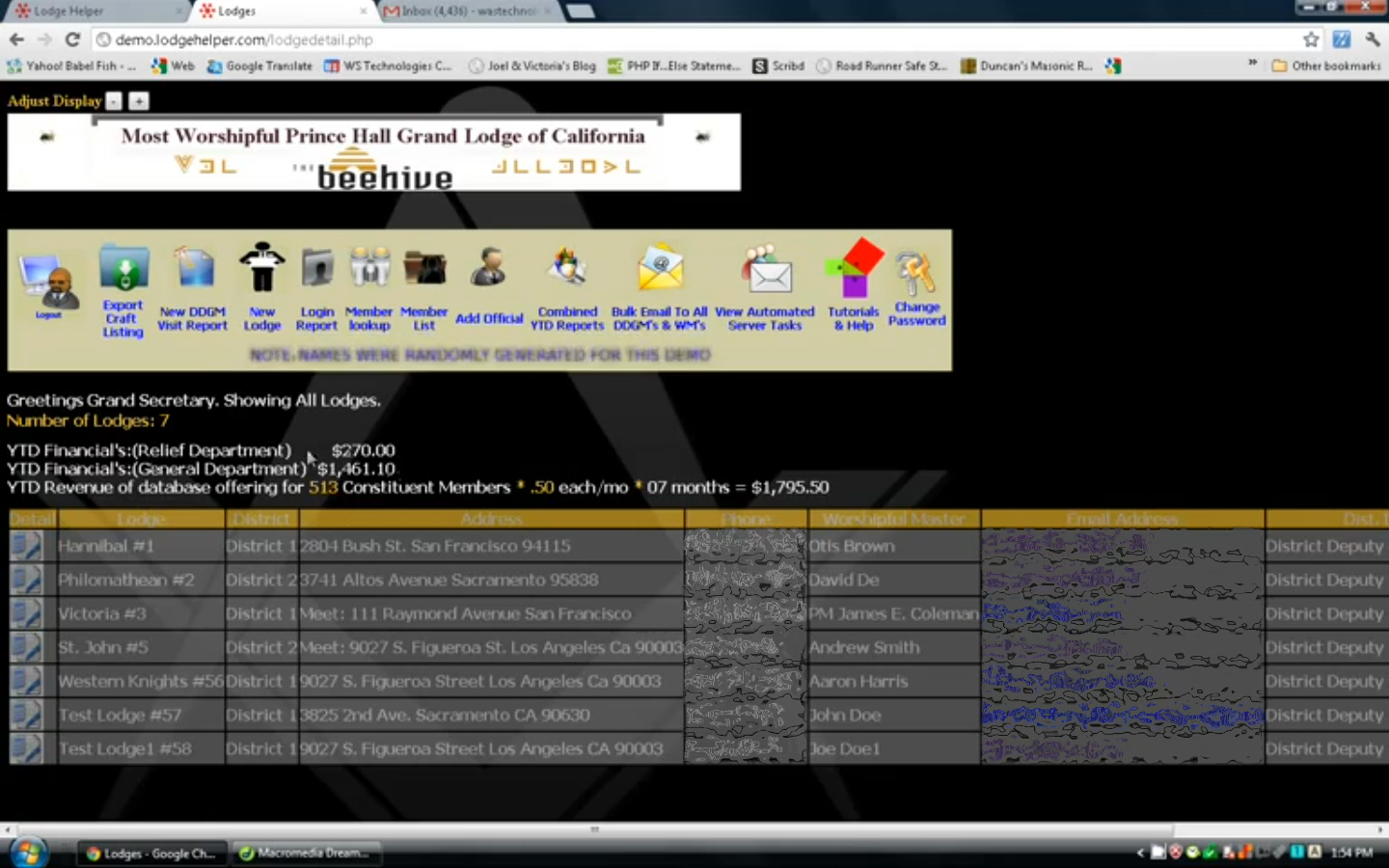
Task: Open detail for Victoria #3 lodge
Action: 26,613
